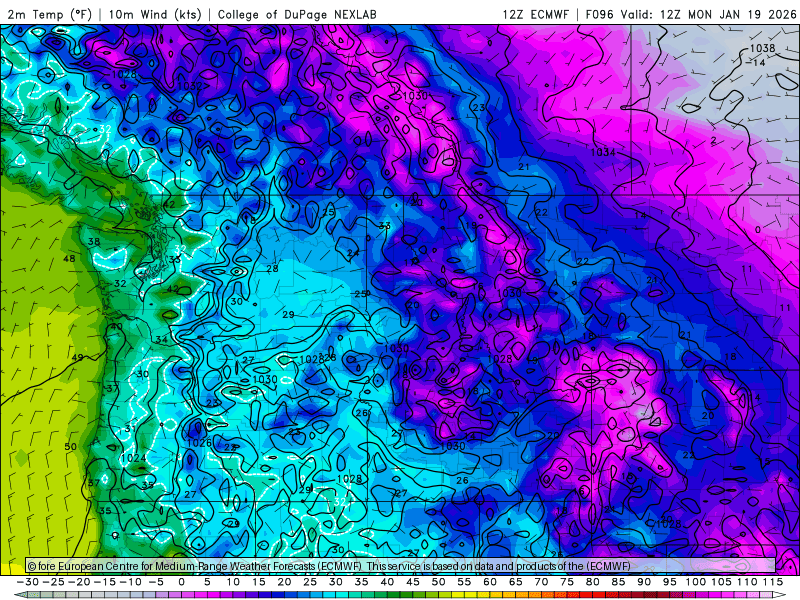Click the 75 label on the temperature scale

tap(567, 582)
